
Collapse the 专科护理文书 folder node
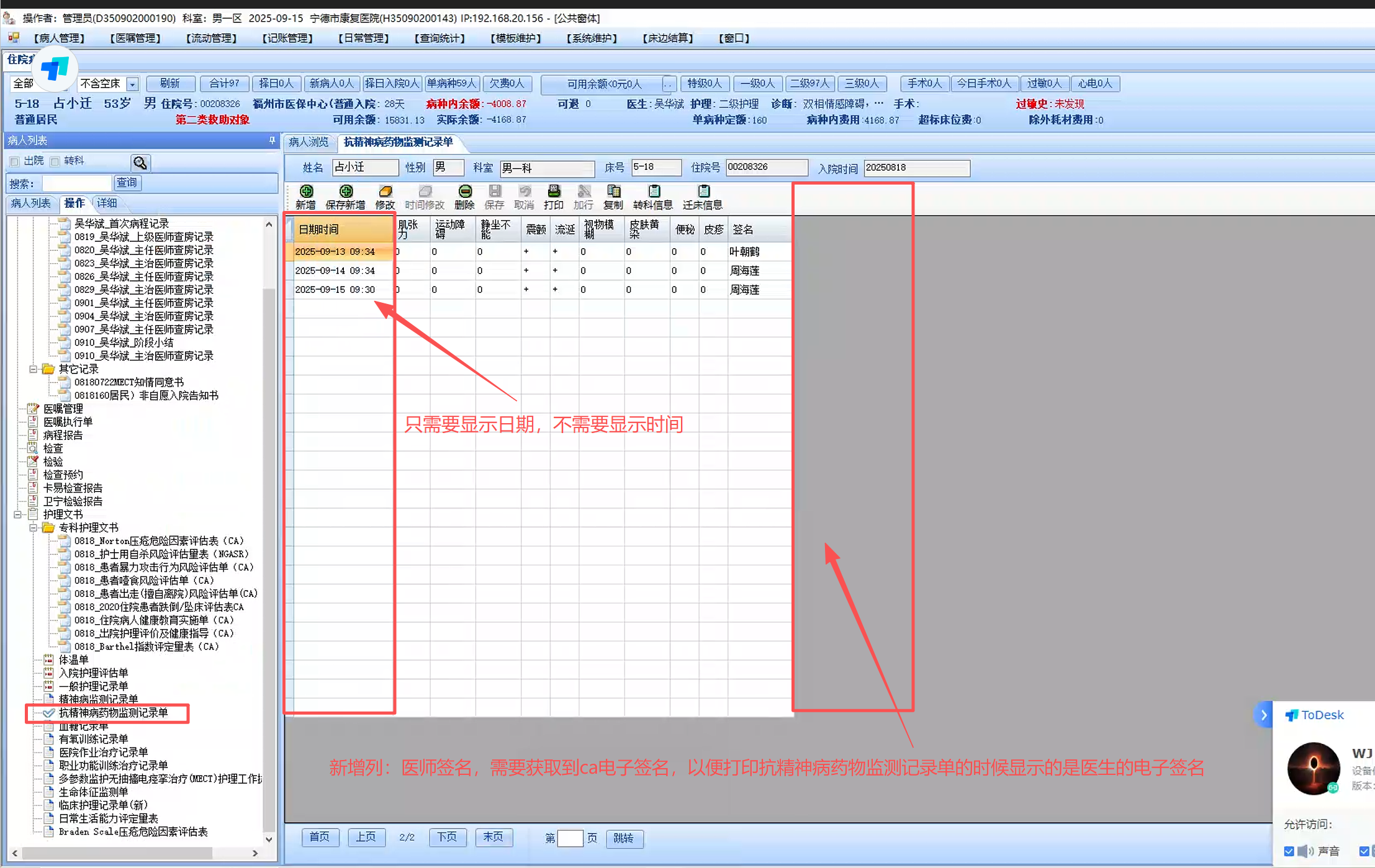click(x=34, y=527)
